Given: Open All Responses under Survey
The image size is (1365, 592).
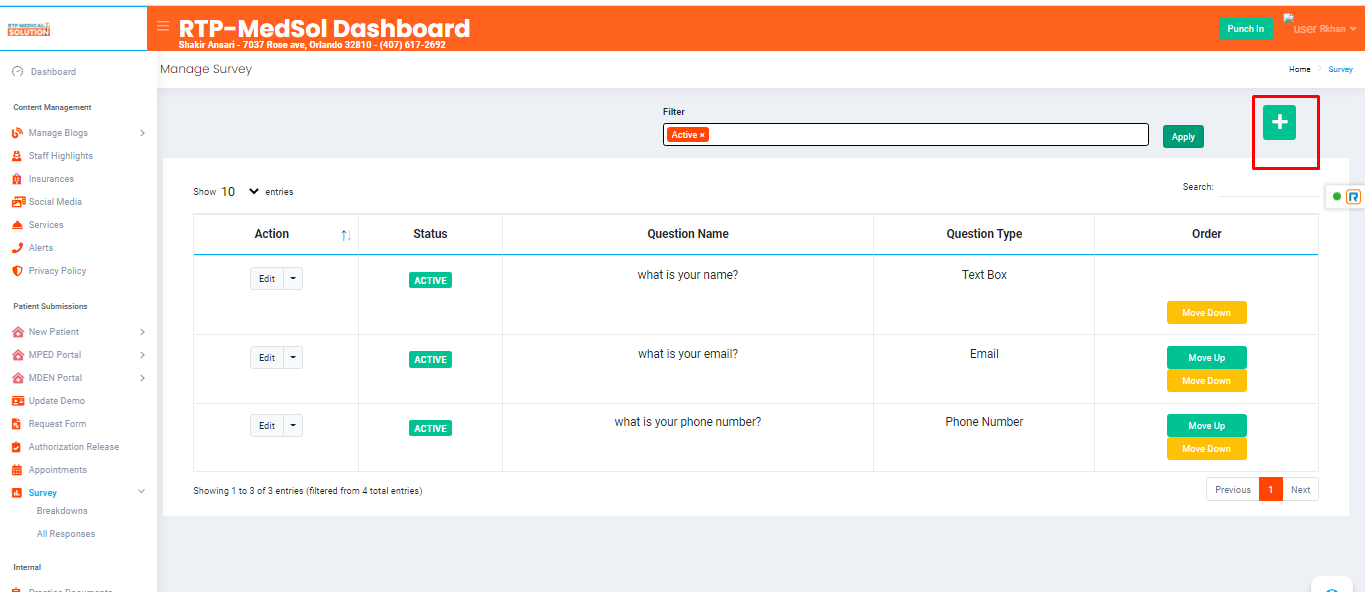Looking at the screenshot, I should point(66,534).
